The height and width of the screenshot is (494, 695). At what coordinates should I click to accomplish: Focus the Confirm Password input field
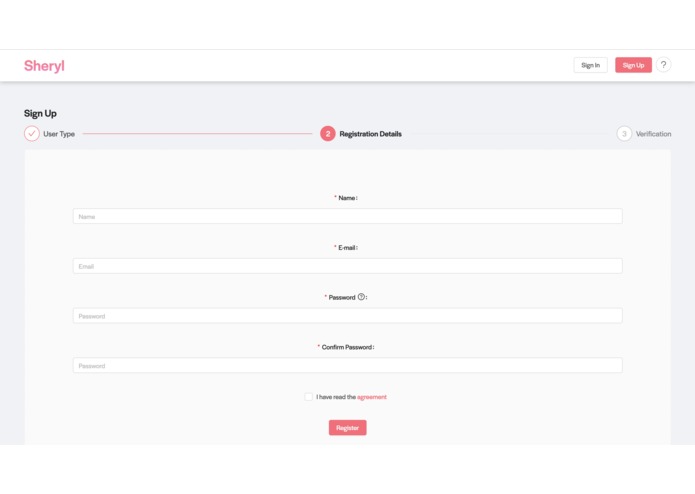[x=348, y=366]
